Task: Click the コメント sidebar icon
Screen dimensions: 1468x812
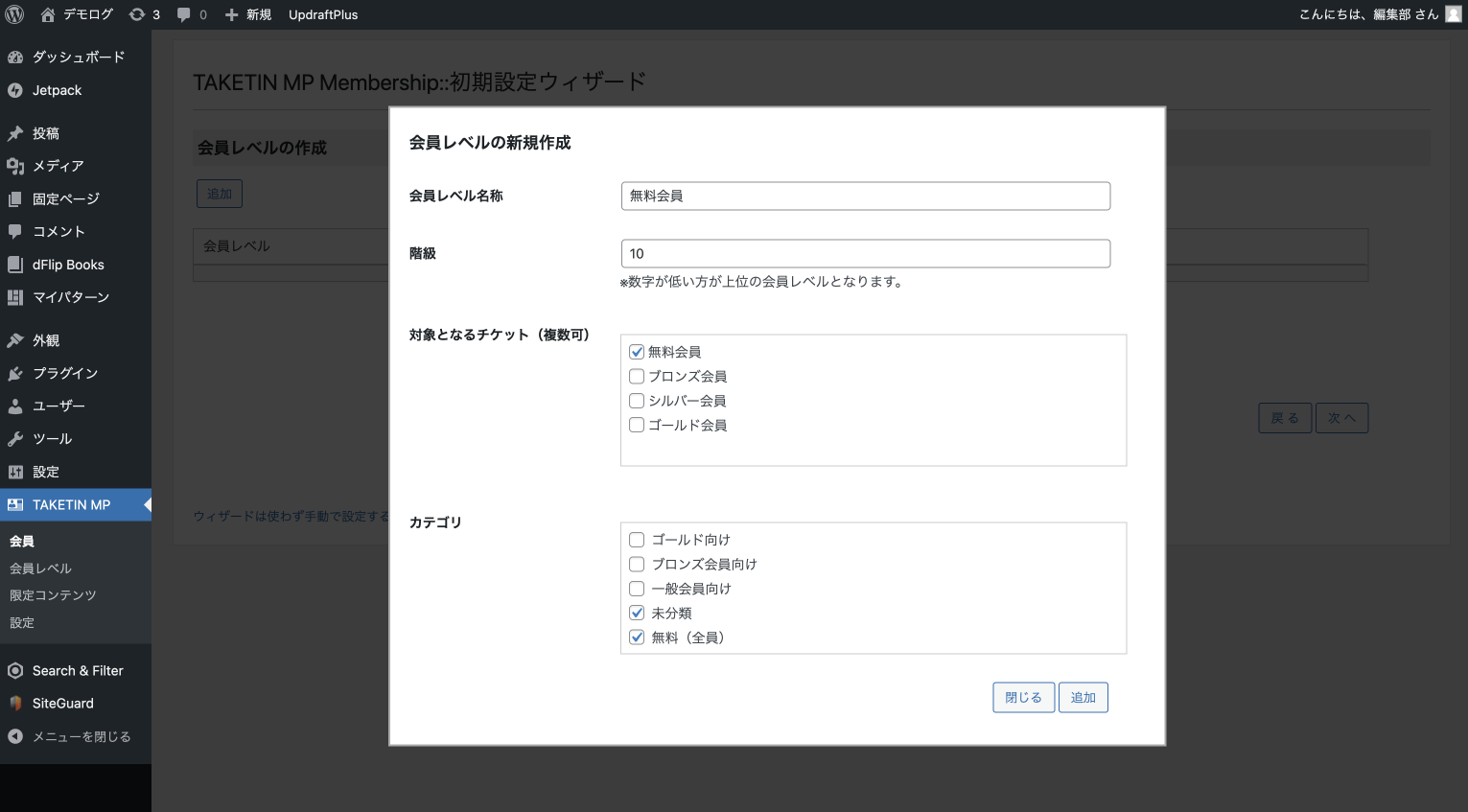Action: click(x=15, y=231)
